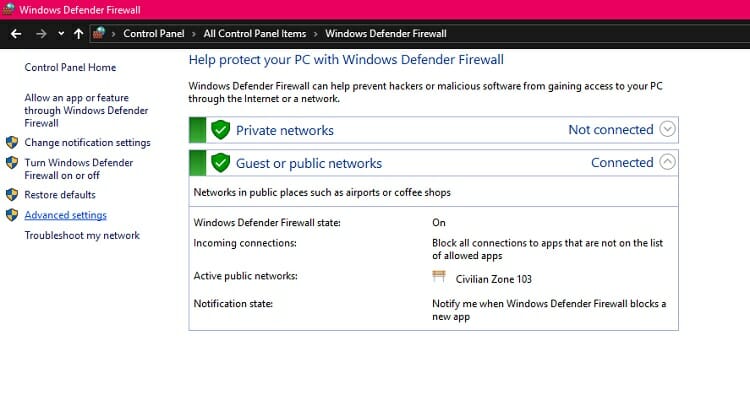Click the Back navigation arrow
Viewport: 750px width, 411px height.
[16, 34]
